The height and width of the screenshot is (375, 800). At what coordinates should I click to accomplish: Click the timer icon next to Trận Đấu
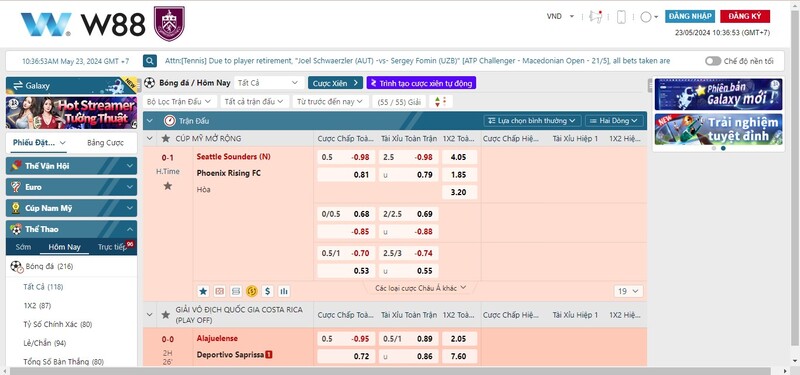169,121
